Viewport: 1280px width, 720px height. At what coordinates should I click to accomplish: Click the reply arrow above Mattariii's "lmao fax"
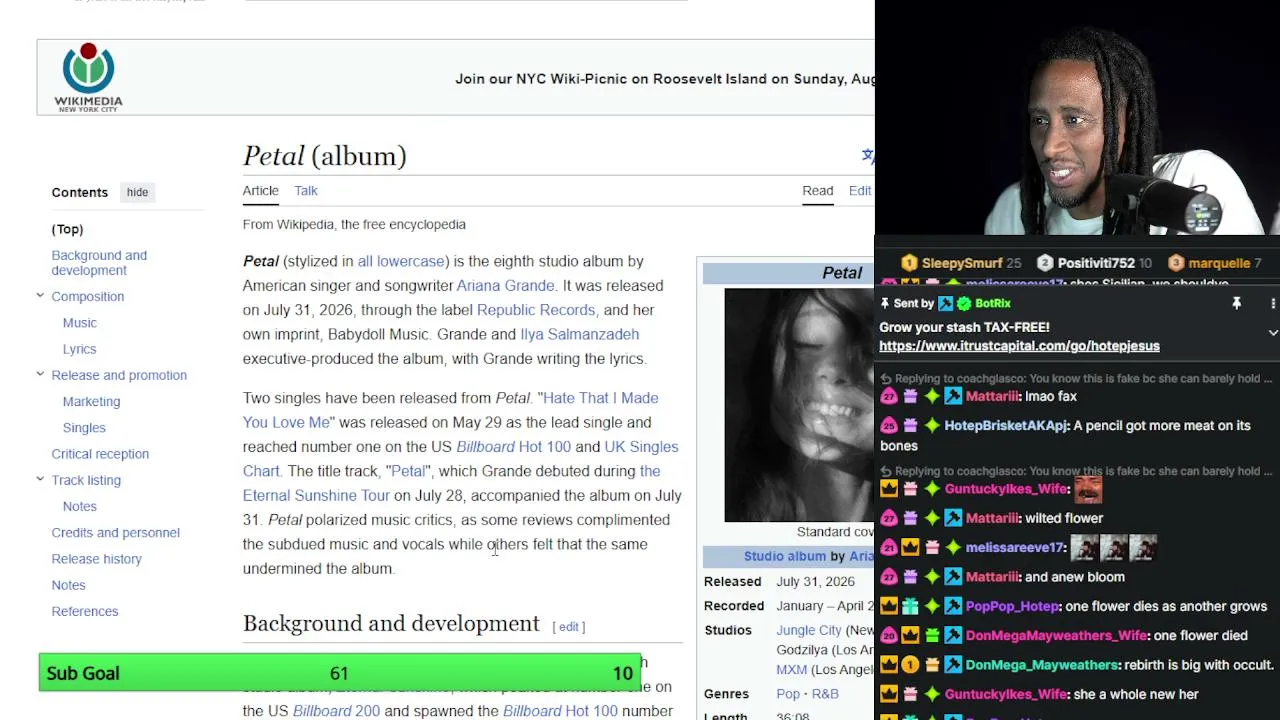coord(886,379)
